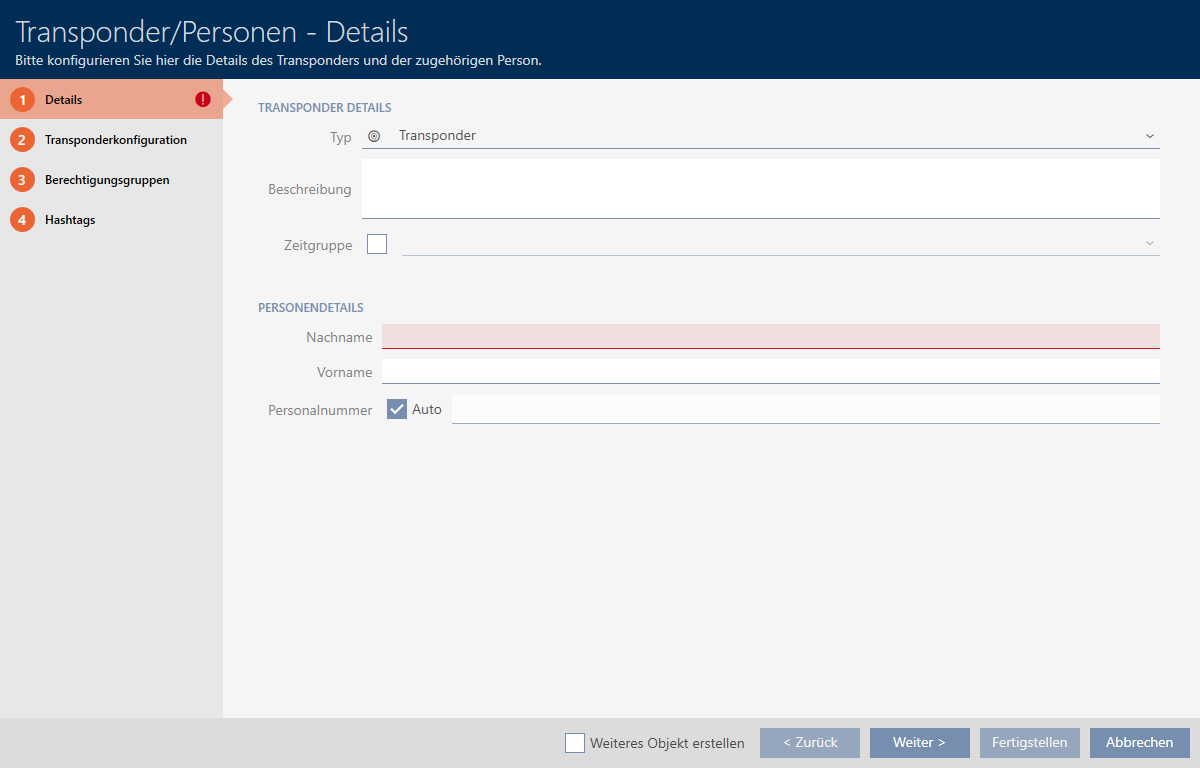Tick Weiteres Objekt erstellen checkbox

575,743
